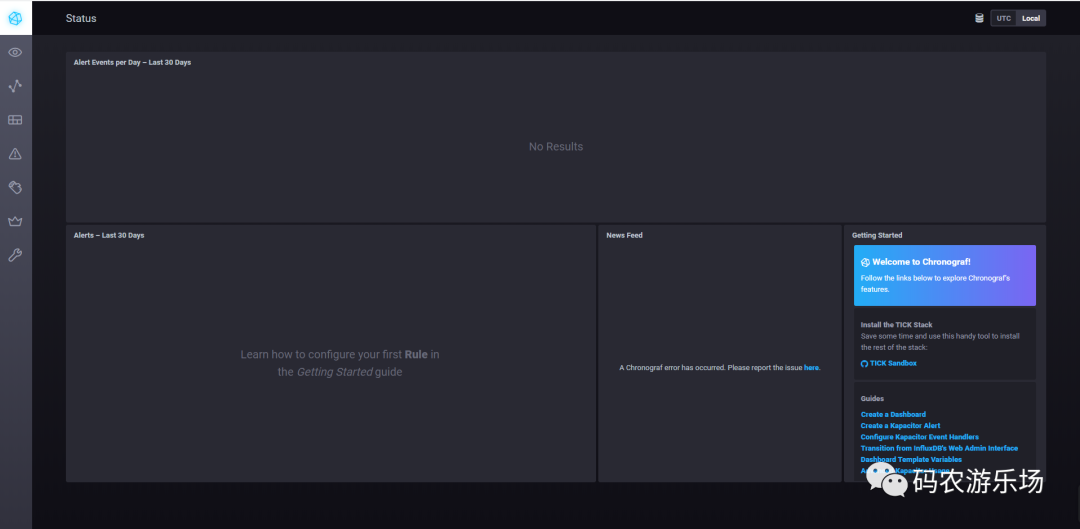Click the Getting Started cell title
The image size is (1080, 529).
(x=877, y=236)
